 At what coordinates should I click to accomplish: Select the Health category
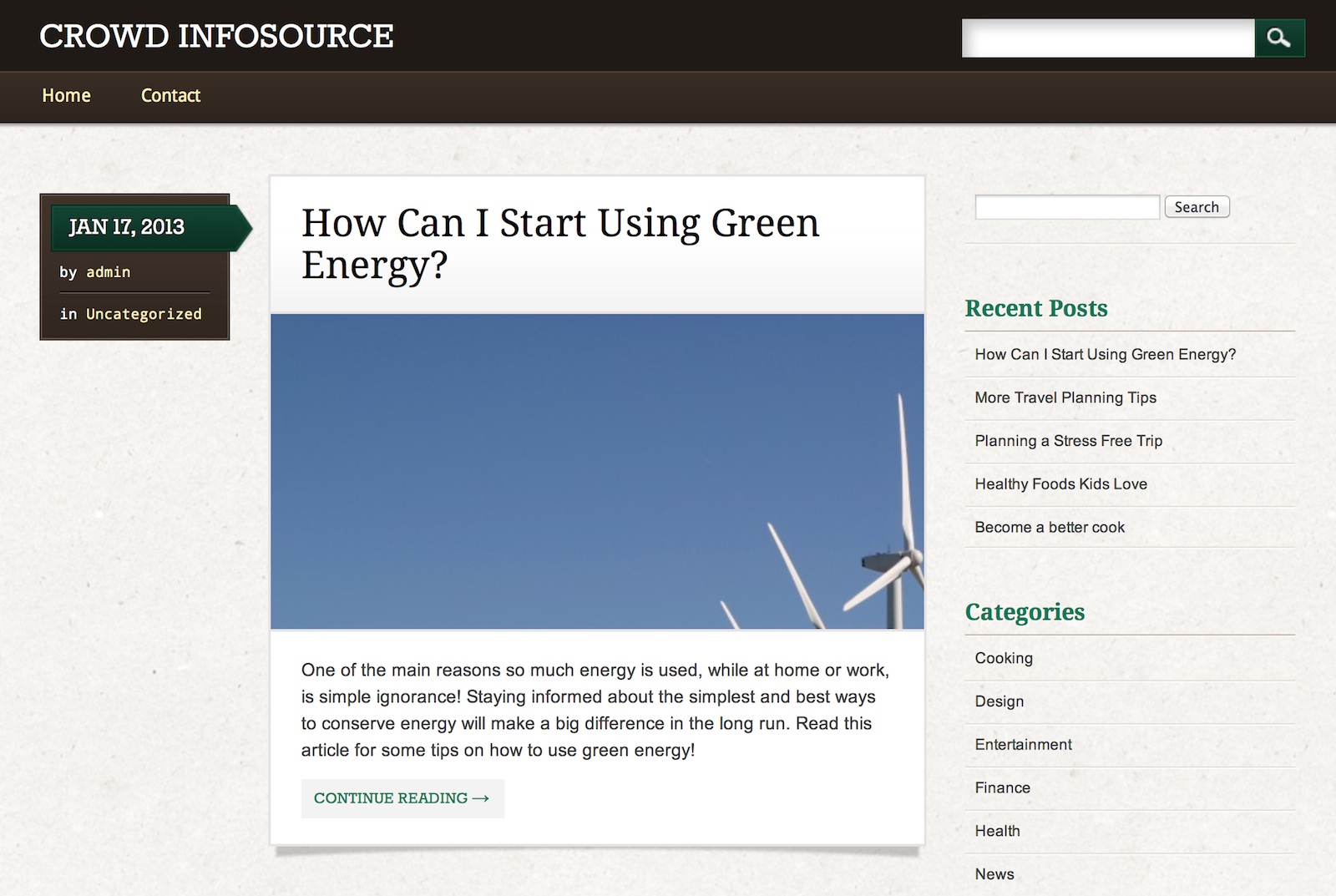[x=997, y=831]
